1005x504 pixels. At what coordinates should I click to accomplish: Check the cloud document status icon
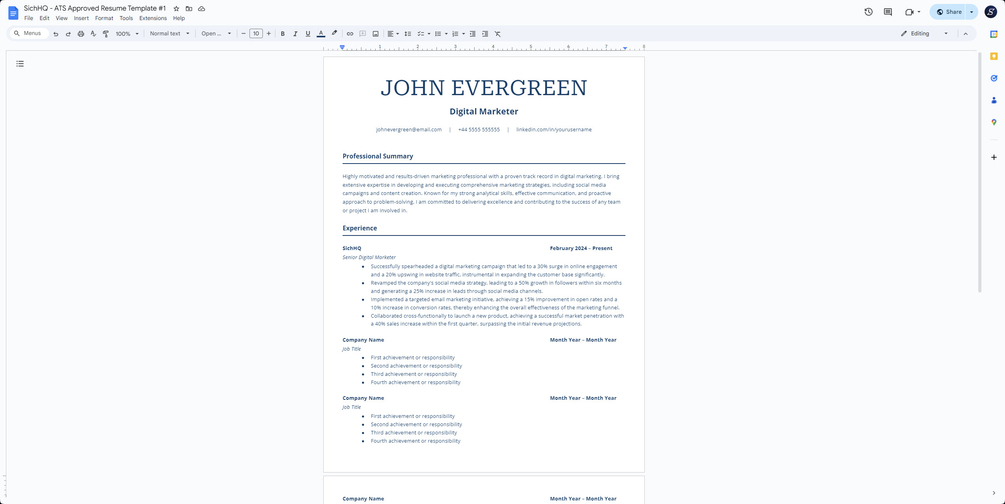pyautogui.click(x=201, y=9)
